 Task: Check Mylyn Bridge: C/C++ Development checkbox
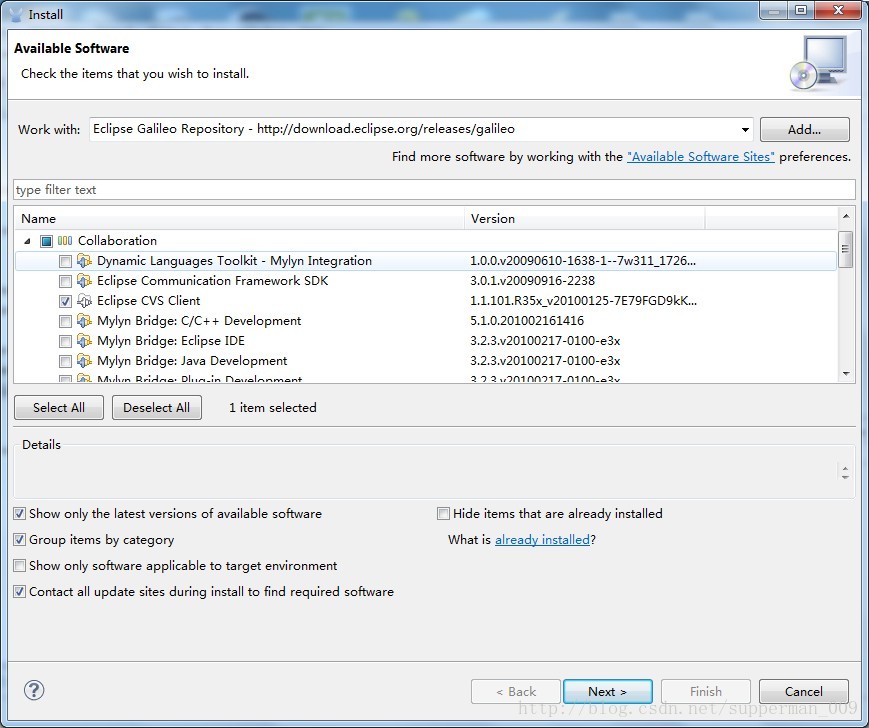[65, 321]
